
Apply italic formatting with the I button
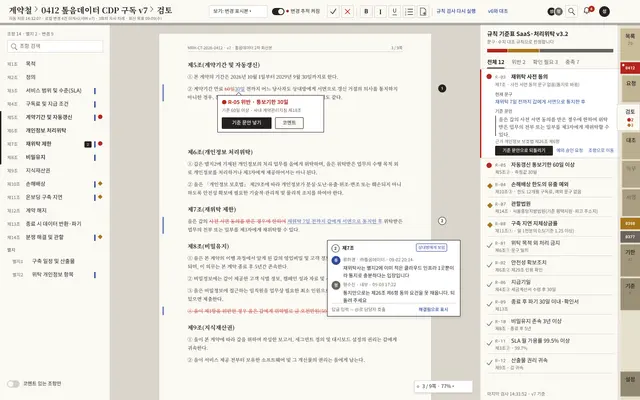click(x=380, y=11)
